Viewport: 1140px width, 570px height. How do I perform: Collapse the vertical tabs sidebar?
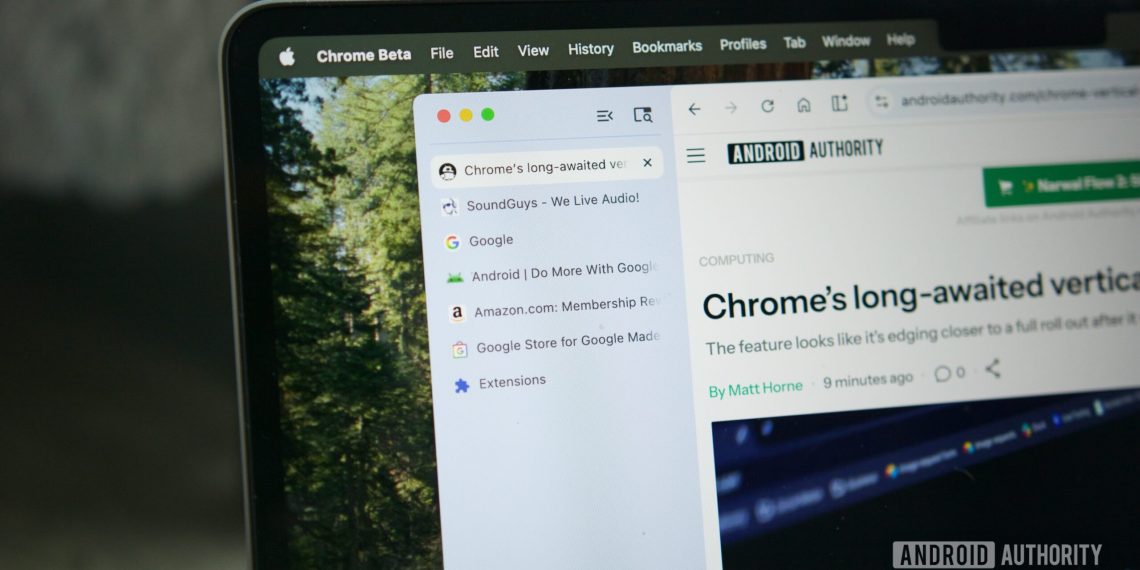click(x=604, y=116)
